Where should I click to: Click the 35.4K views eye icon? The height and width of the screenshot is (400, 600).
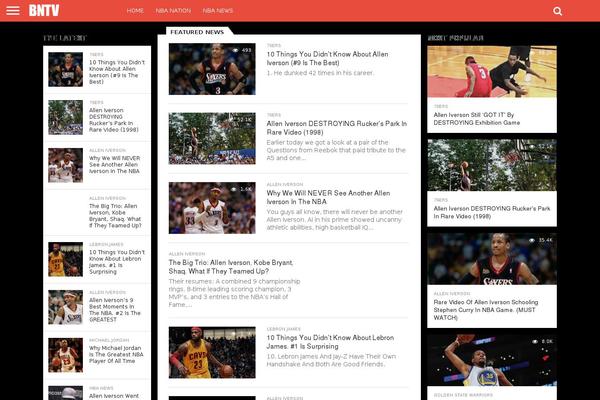(532, 240)
